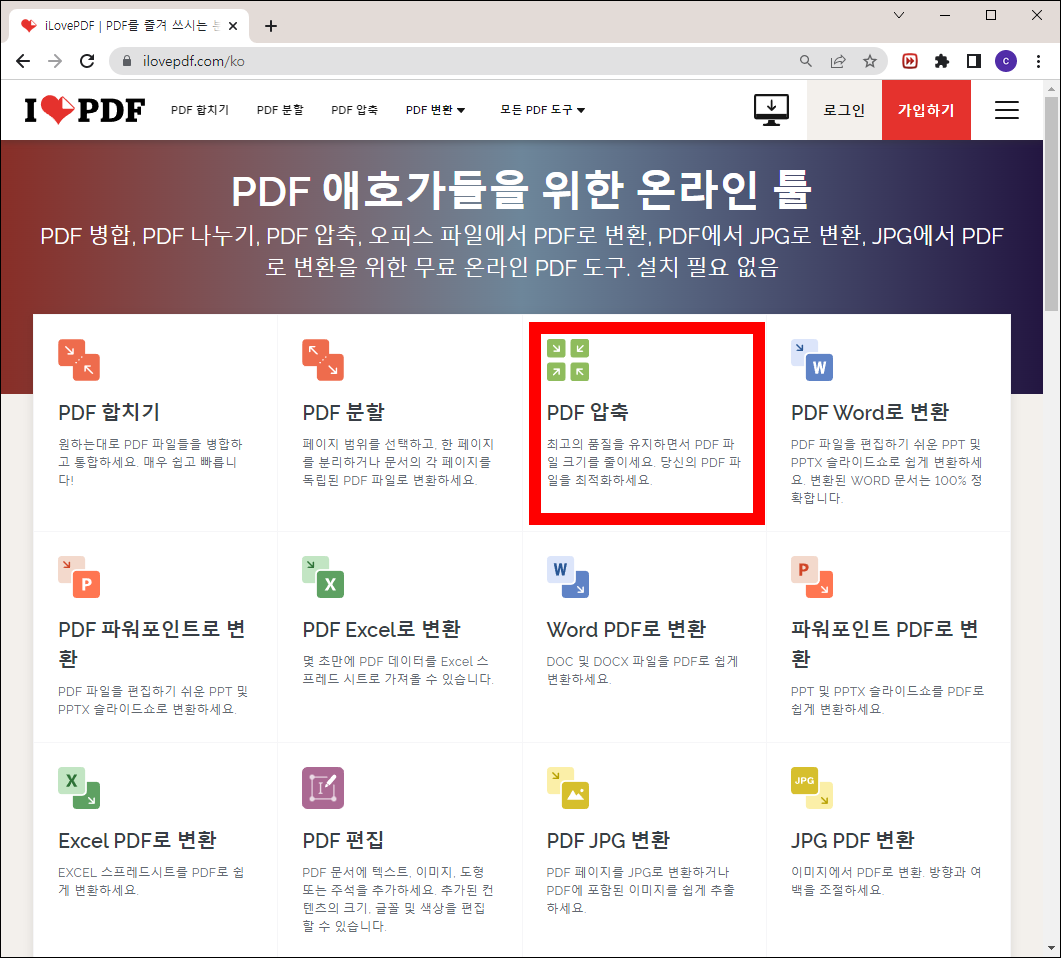Screen dimensions: 1061x958
Task: Click the bookmark star in the address bar
Action: click(x=870, y=61)
